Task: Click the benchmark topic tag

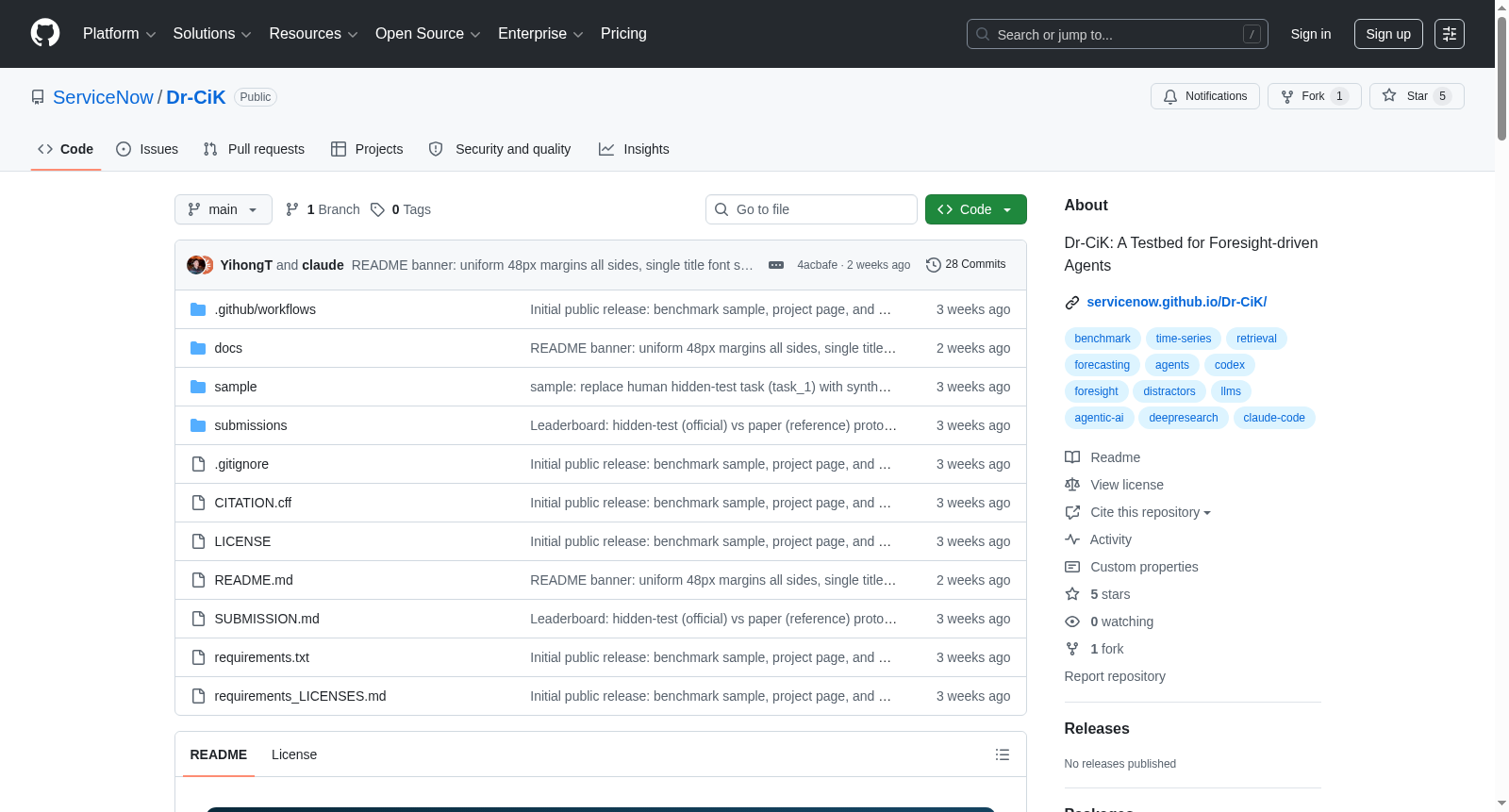Action: coord(1103,339)
